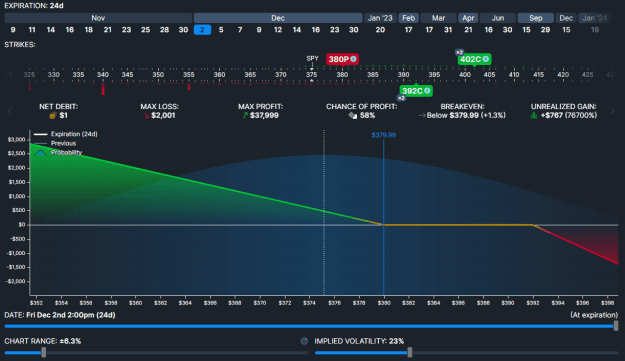Image resolution: width=625 pixels, height=361 pixels.
Task: Click the green up-arrow icon beside $37,999
Action: pos(246,115)
